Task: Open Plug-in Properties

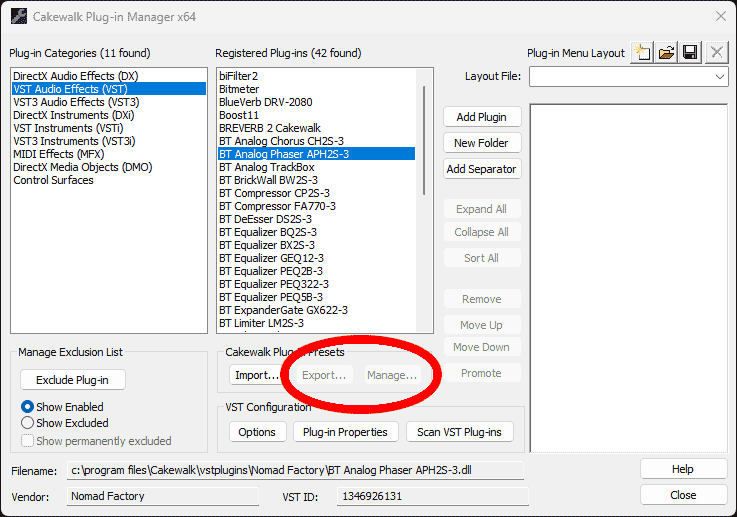Action: [x=346, y=432]
